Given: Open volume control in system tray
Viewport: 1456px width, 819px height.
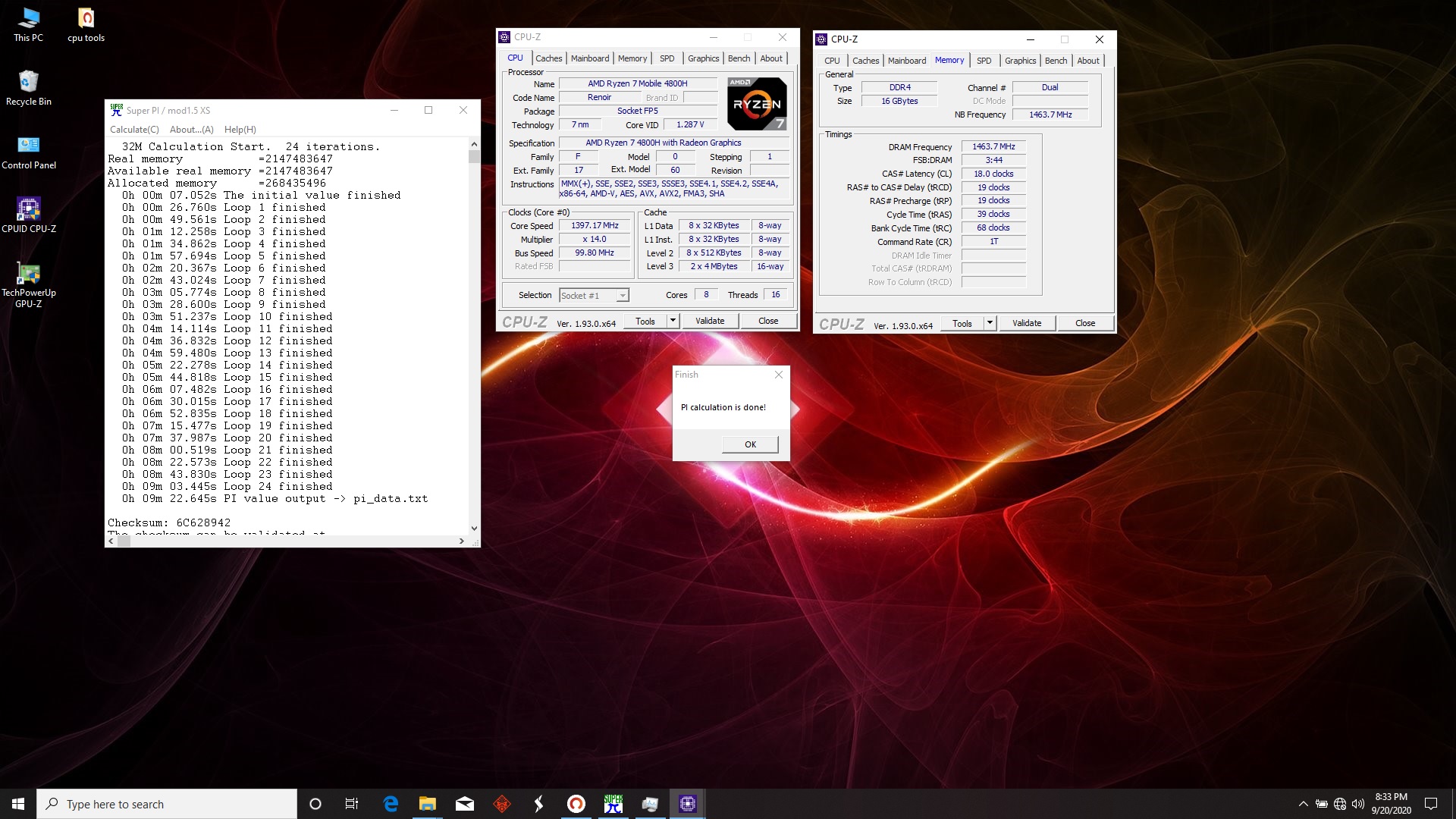Looking at the screenshot, I should pos(1358,804).
